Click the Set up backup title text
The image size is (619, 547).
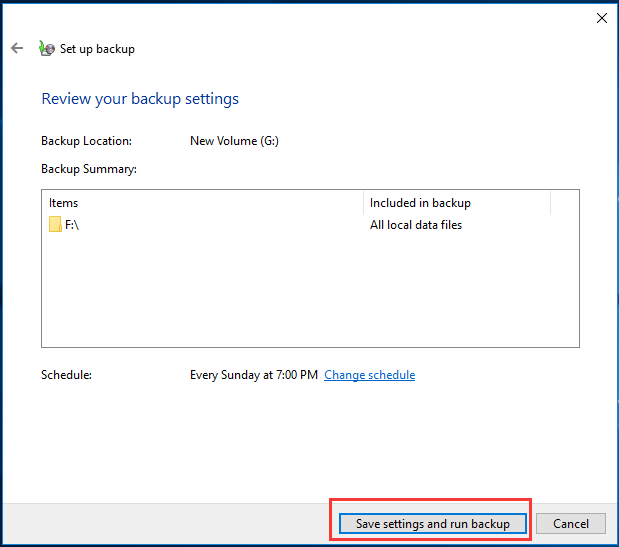point(97,49)
